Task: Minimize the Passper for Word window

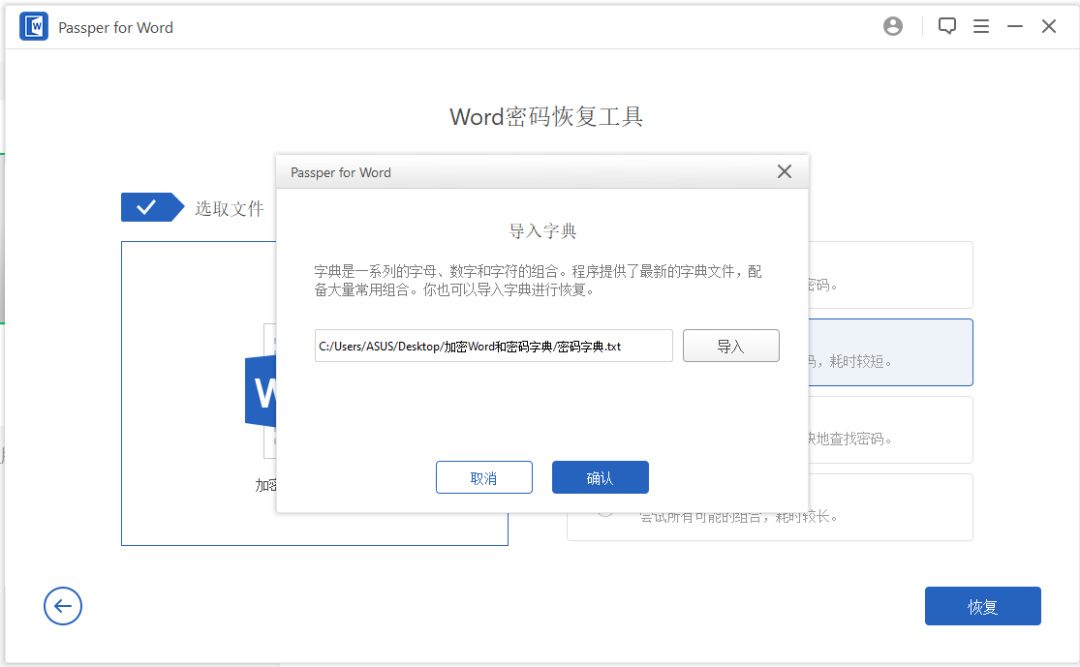Action: pos(1015,26)
